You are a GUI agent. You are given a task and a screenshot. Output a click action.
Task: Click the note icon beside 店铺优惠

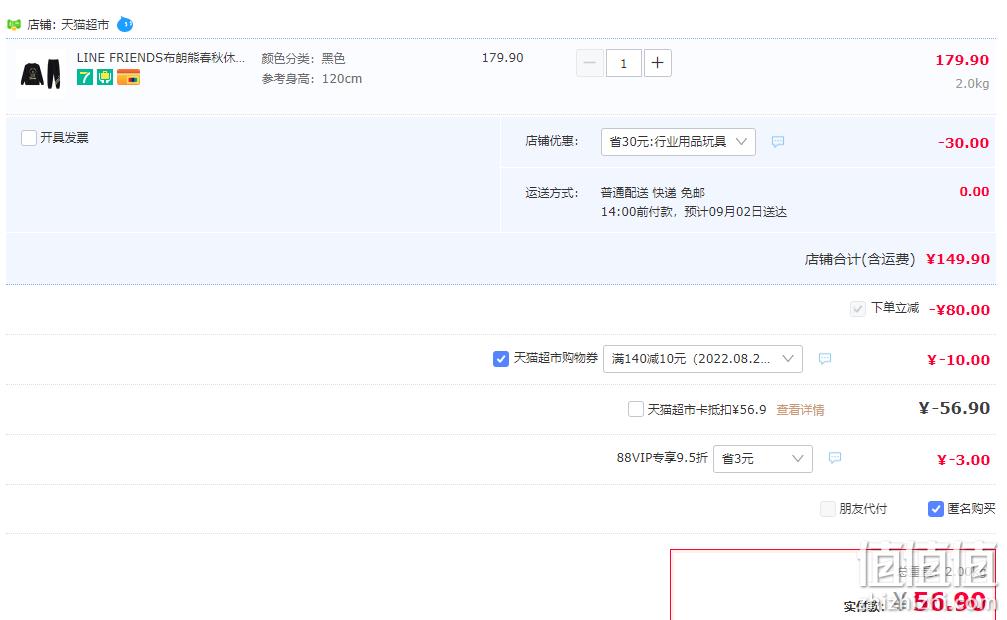[x=778, y=141]
